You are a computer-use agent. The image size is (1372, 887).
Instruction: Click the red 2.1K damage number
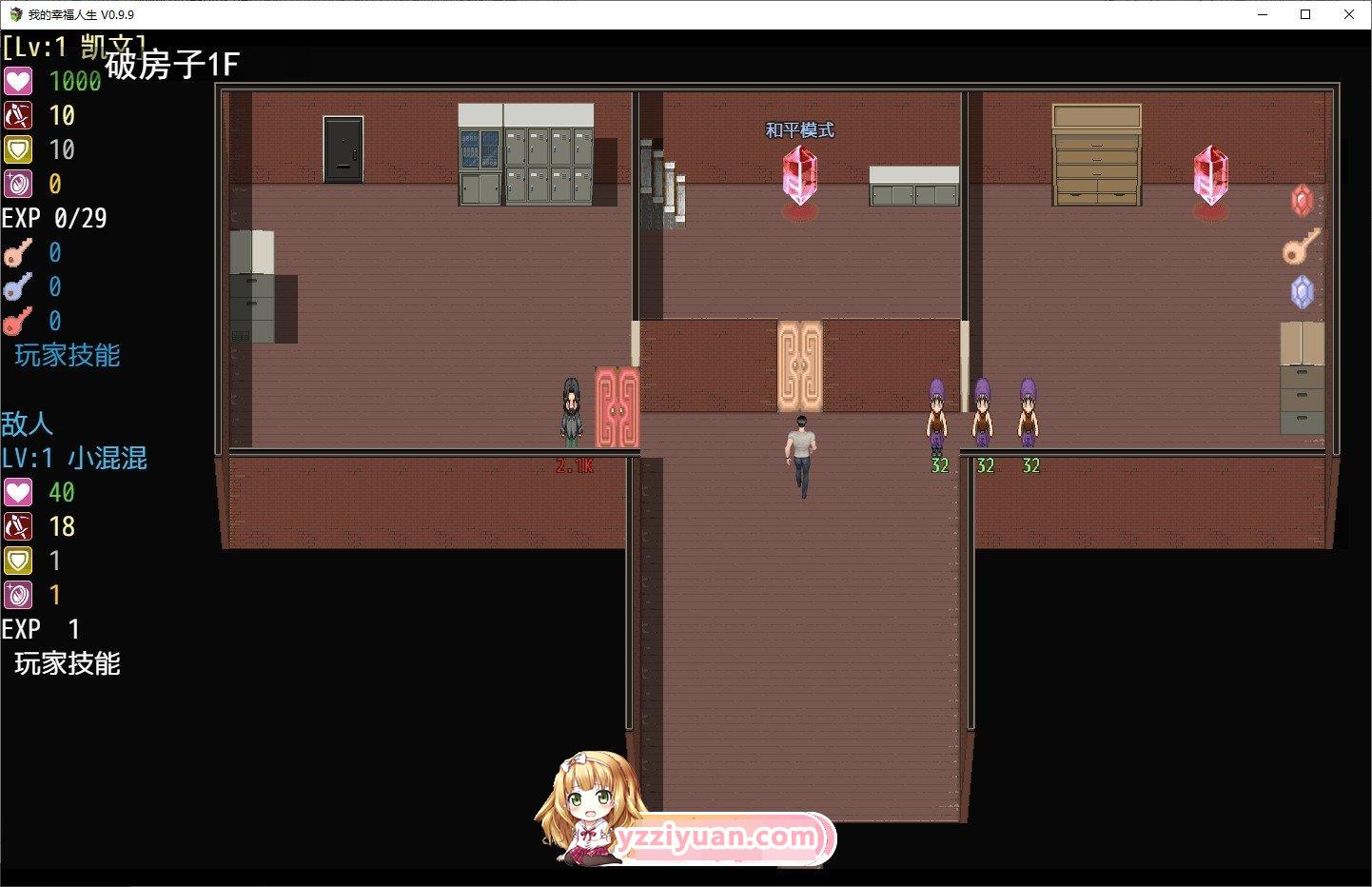pos(575,465)
